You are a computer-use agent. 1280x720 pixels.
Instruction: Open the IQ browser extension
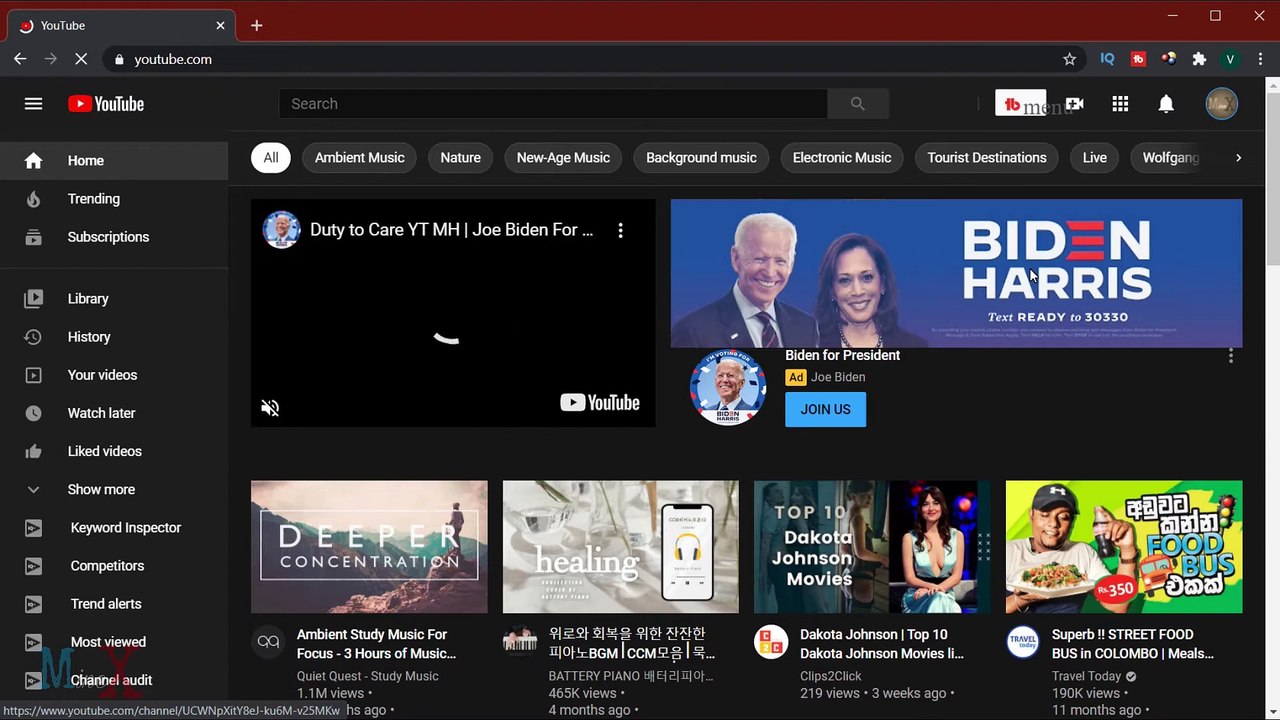1107,59
